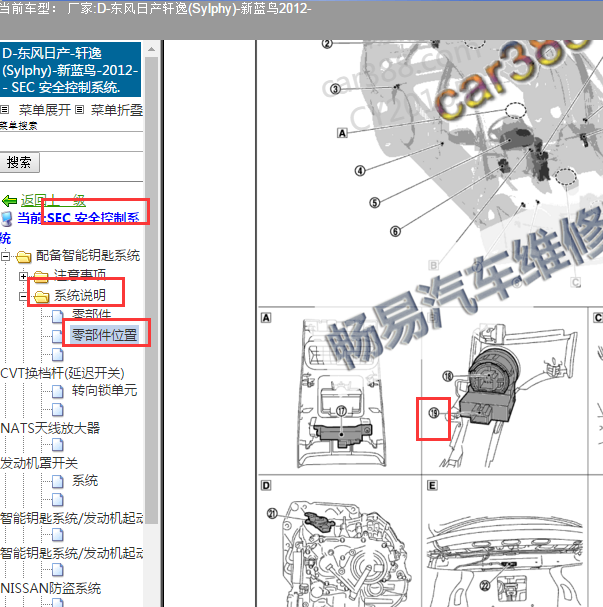603x607 pixels.
Task: Click the folder icon of 配备智能钥匙系统
Action: tap(23, 256)
